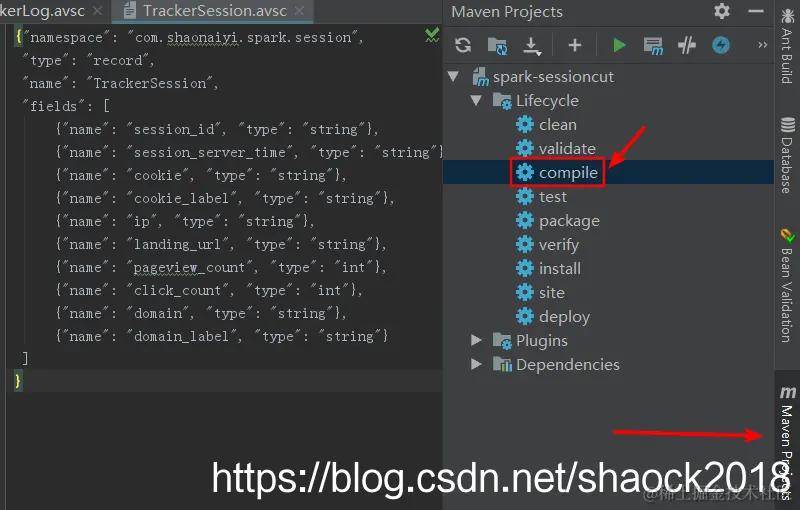The height and width of the screenshot is (510, 800).
Task: Select the validate lifecycle goal
Action: click(x=567, y=148)
